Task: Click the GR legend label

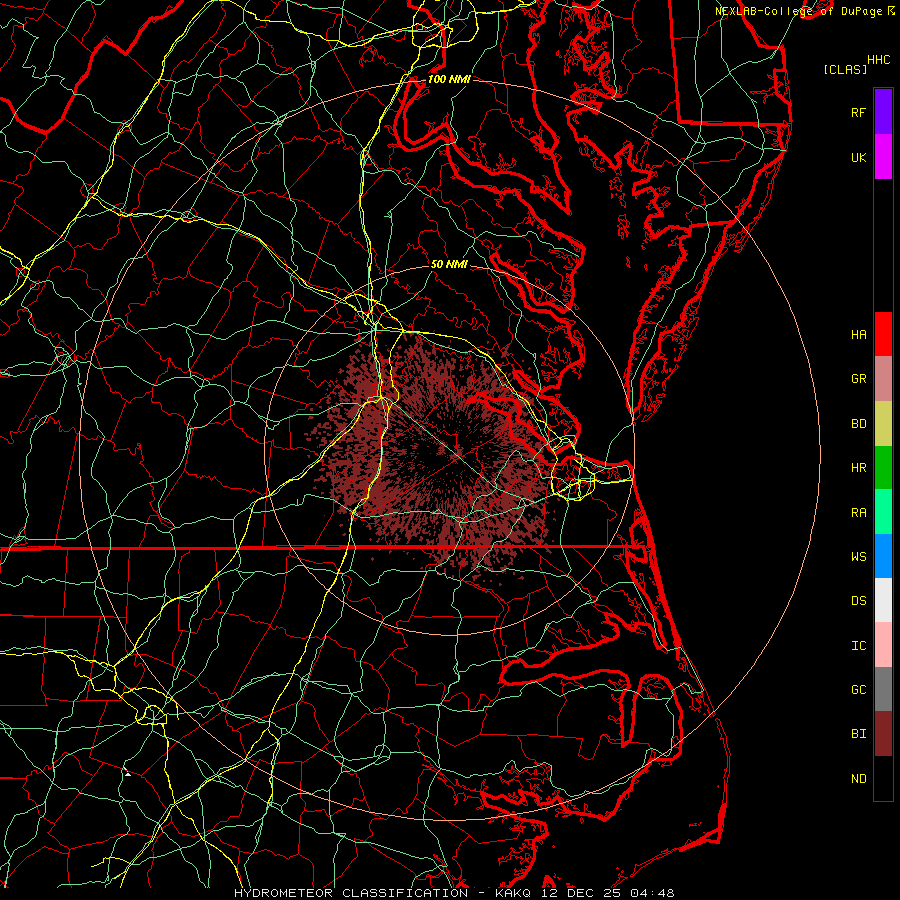Action: coord(859,379)
